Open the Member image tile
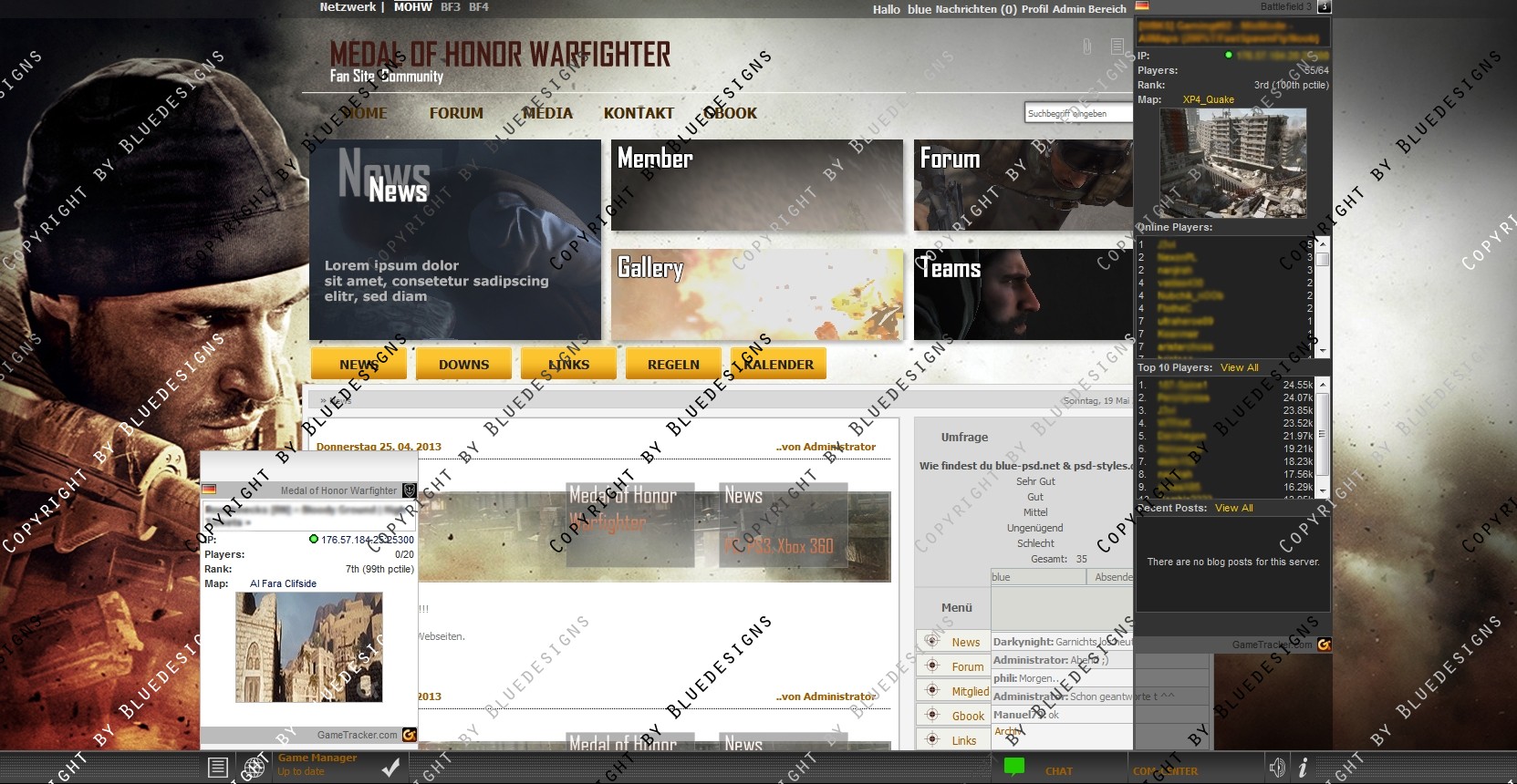Viewport: 1517px width, 784px height. pos(757,185)
